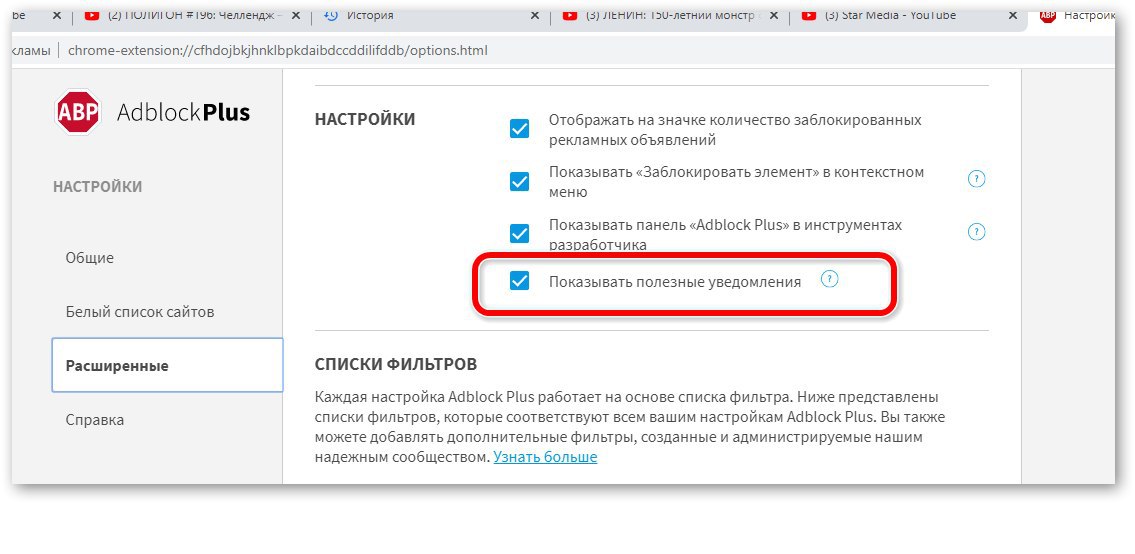Viewport: 1135px width, 554px height.
Task: Close the ЛЕНИН YouTube tab
Action: click(x=773, y=15)
